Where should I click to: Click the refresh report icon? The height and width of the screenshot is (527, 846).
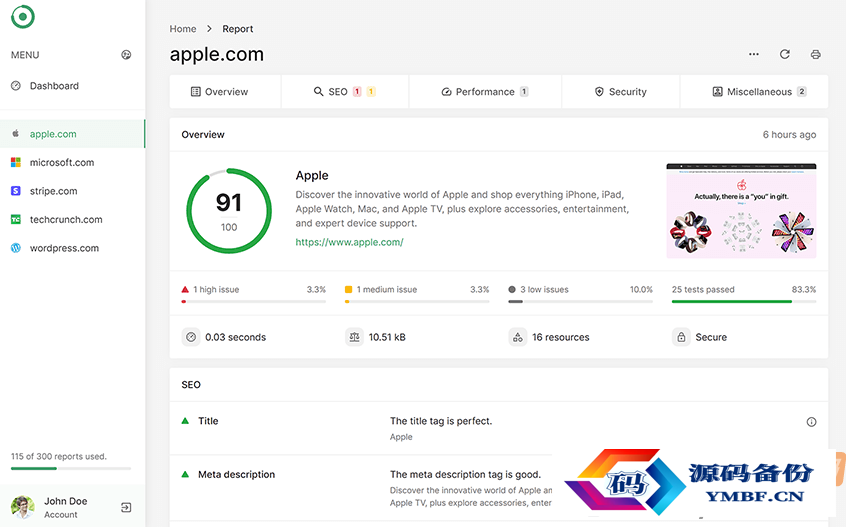[784, 54]
